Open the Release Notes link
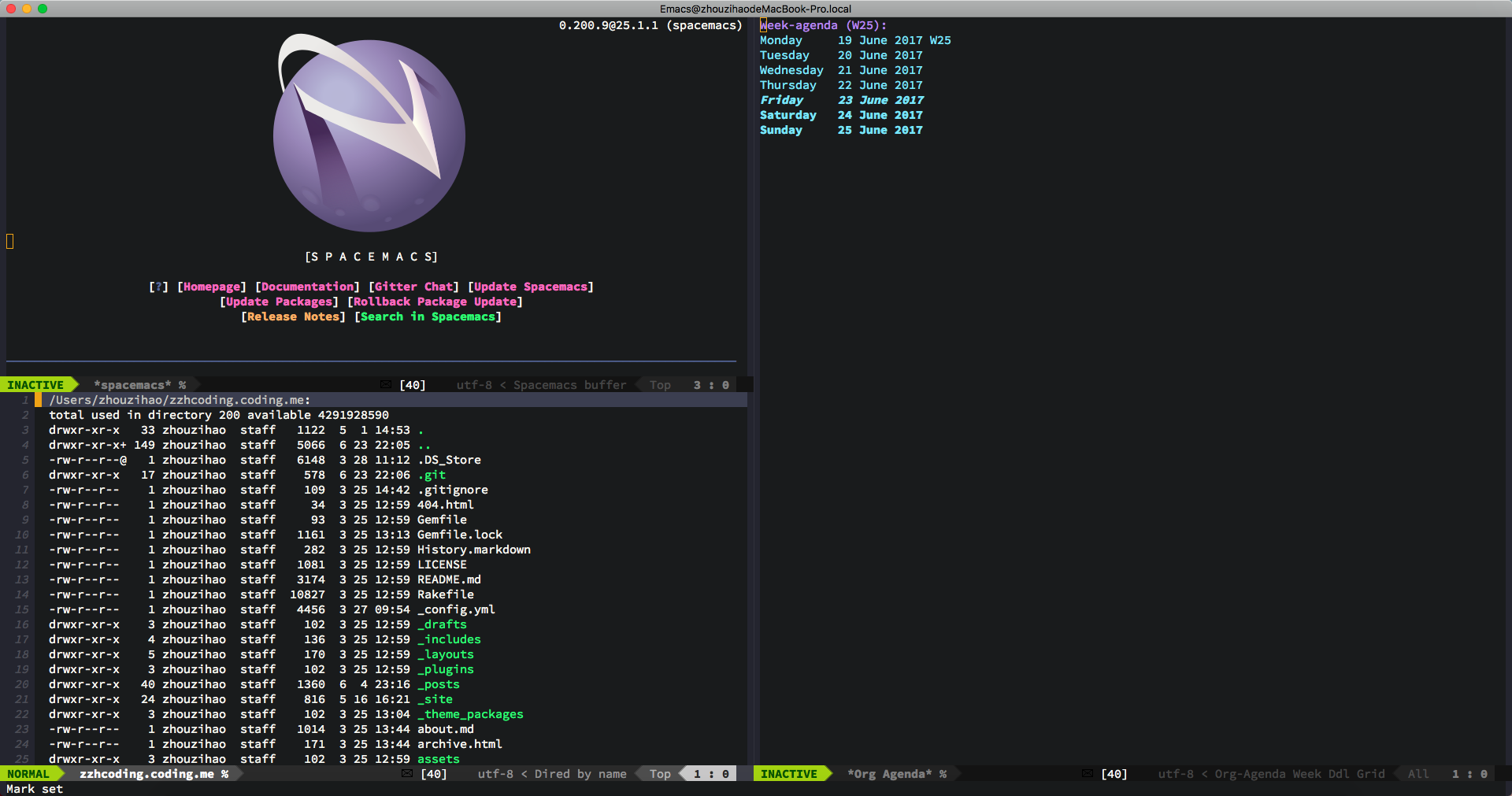The width and height of the screenshot is (1512, 796). 293,317
